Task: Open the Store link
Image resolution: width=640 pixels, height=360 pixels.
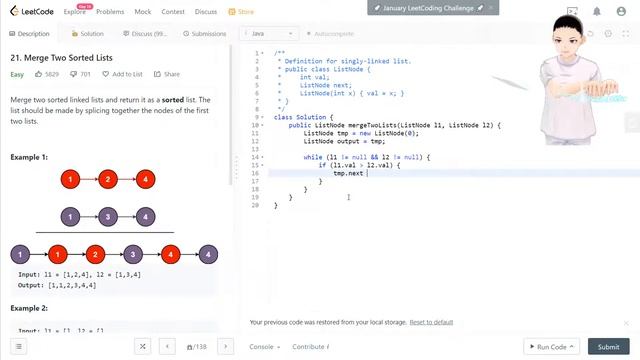Action: pyautogui.click(x=241, y=12)
